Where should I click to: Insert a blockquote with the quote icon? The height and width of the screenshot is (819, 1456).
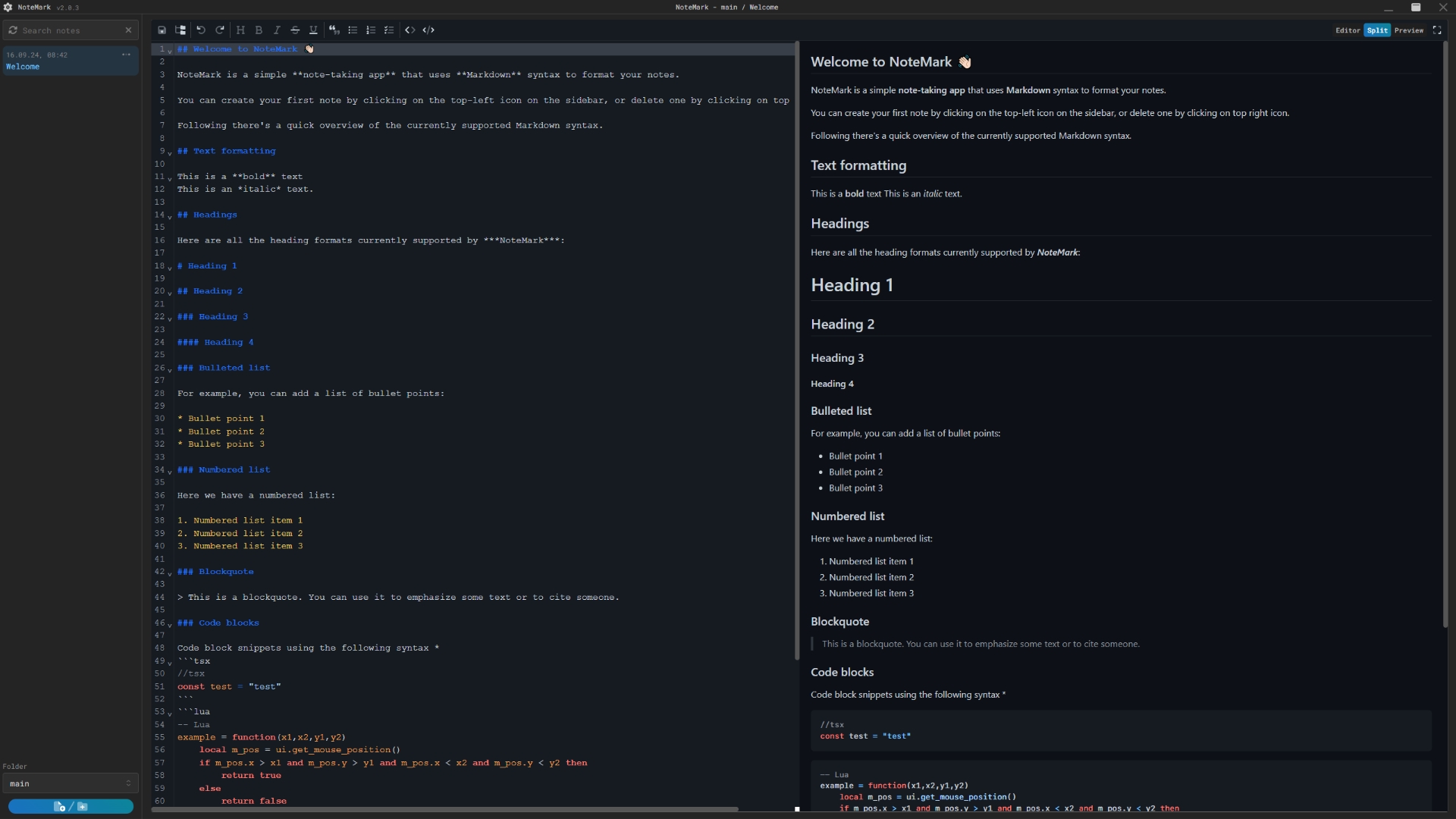334,30
